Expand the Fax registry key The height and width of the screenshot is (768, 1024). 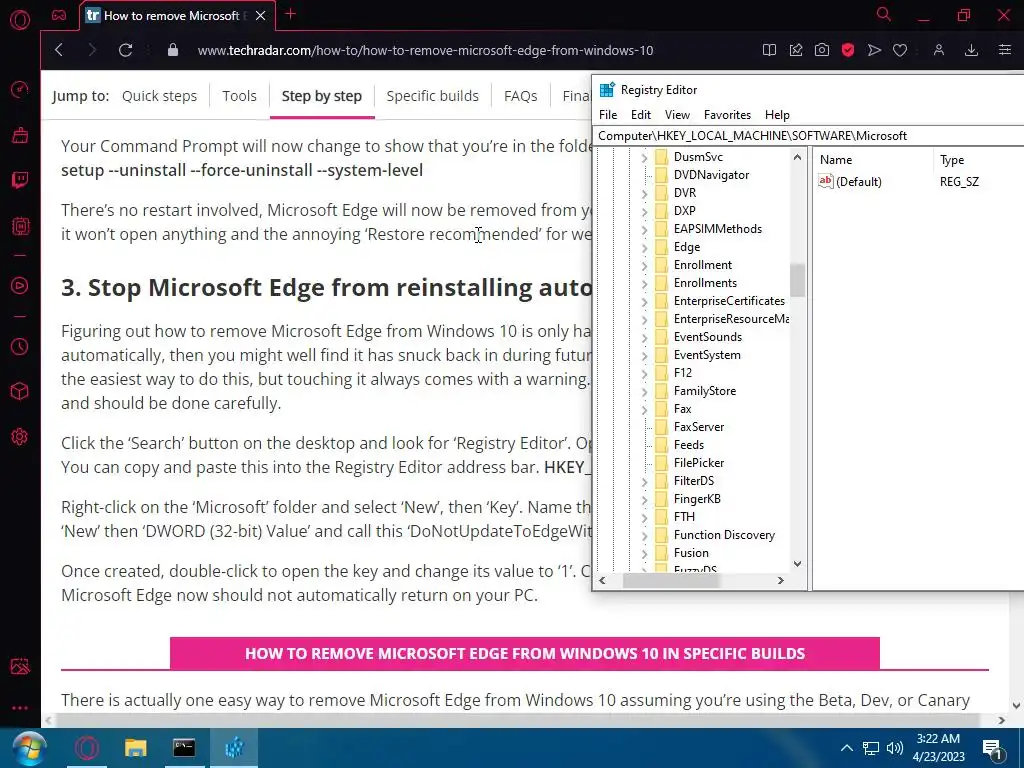click(x=644, y=409)
